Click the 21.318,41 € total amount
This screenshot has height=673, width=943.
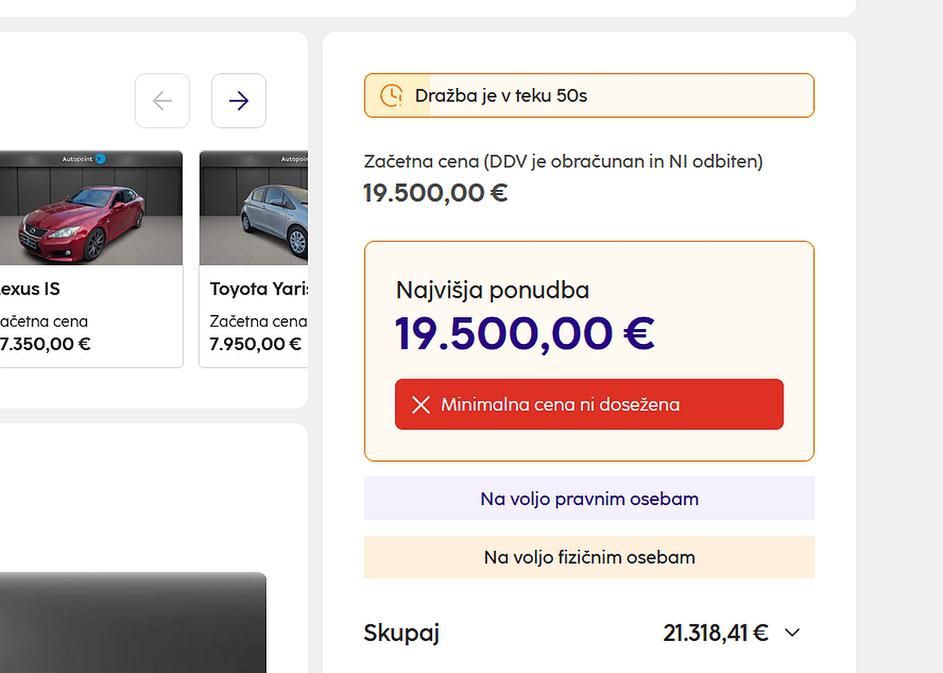tap(715, 632)
